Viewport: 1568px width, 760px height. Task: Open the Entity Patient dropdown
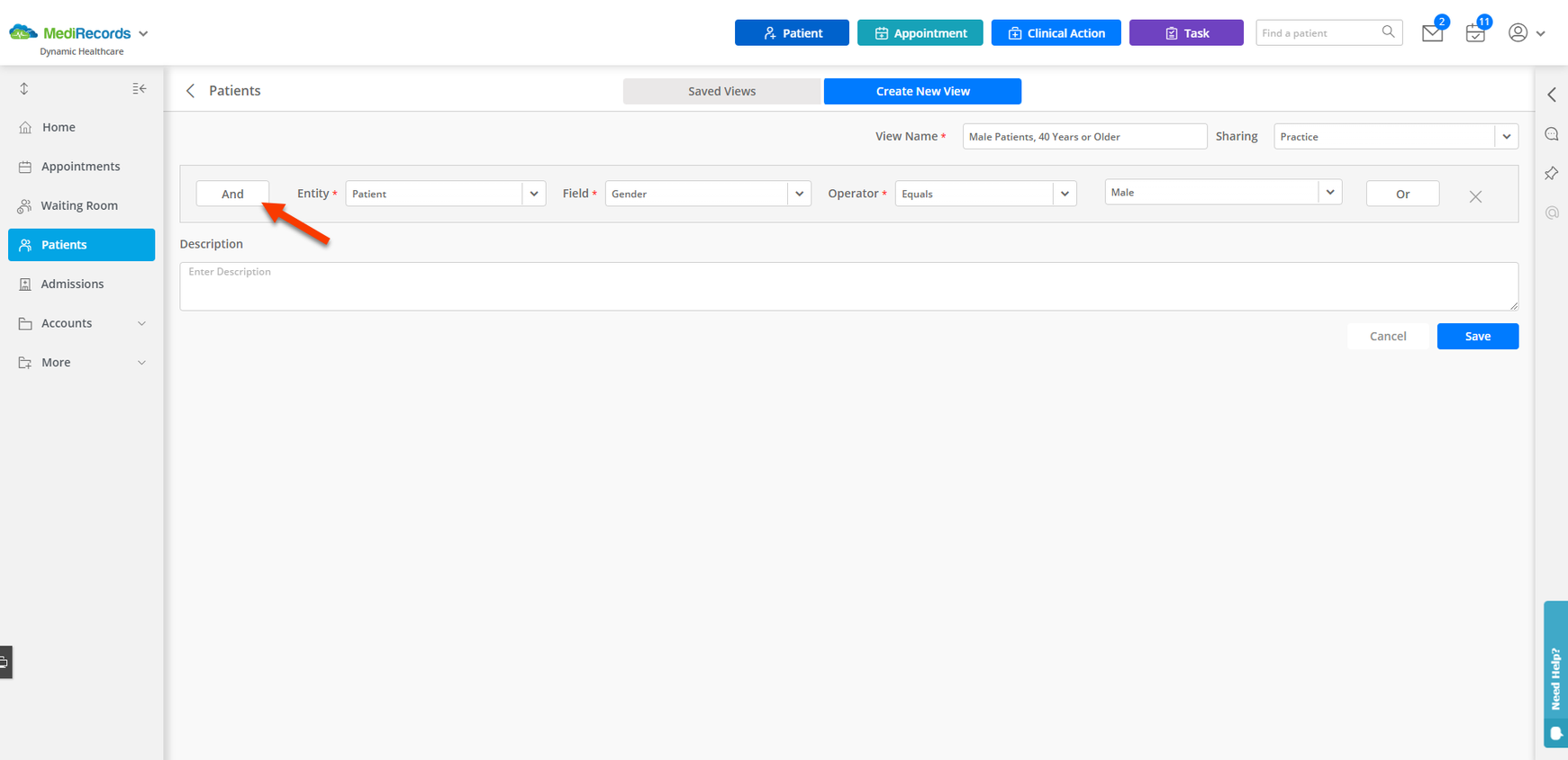(445, 194)
